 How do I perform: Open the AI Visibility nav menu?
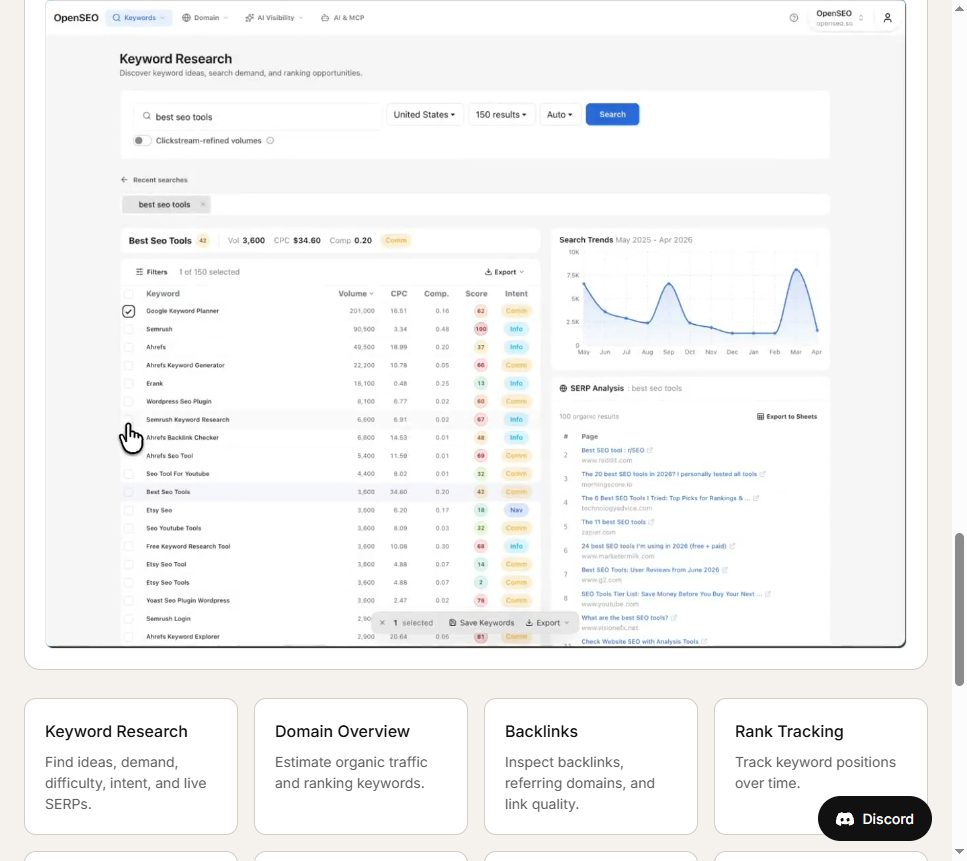[274, 18]
